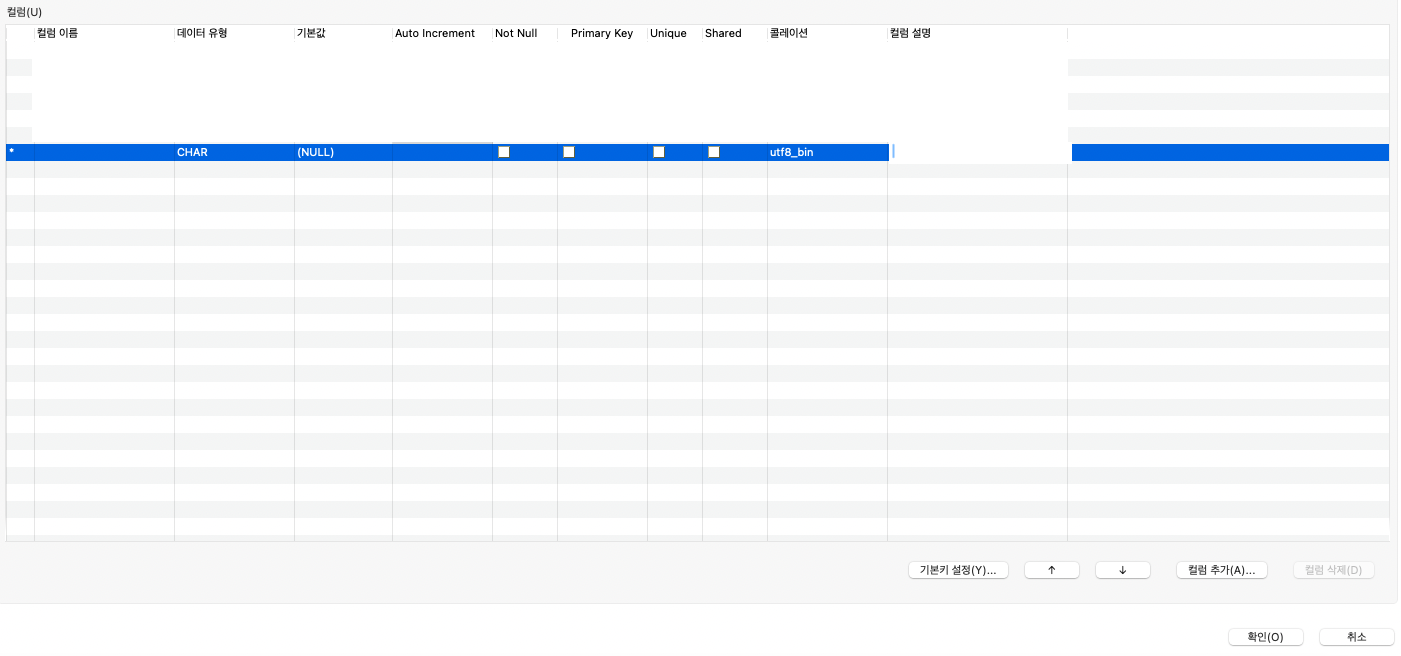Screen dimensions: 1401x656
Task: Click the move column up arrow
Action: [1051, 569]
